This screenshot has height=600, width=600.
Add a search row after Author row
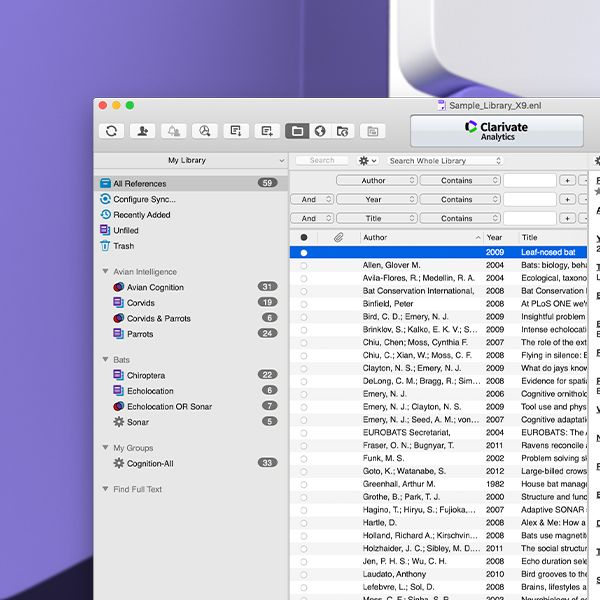pos(567,180)
